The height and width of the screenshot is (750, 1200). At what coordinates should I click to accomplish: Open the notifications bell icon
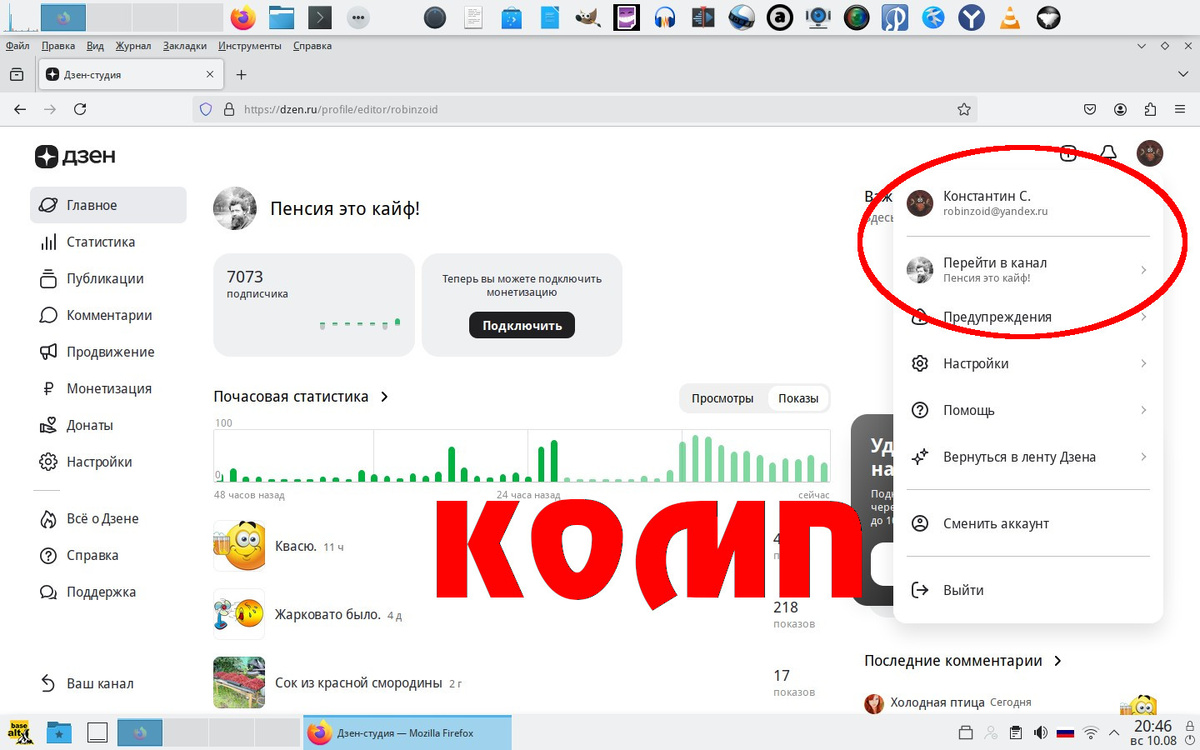(x=1108, y=153)
